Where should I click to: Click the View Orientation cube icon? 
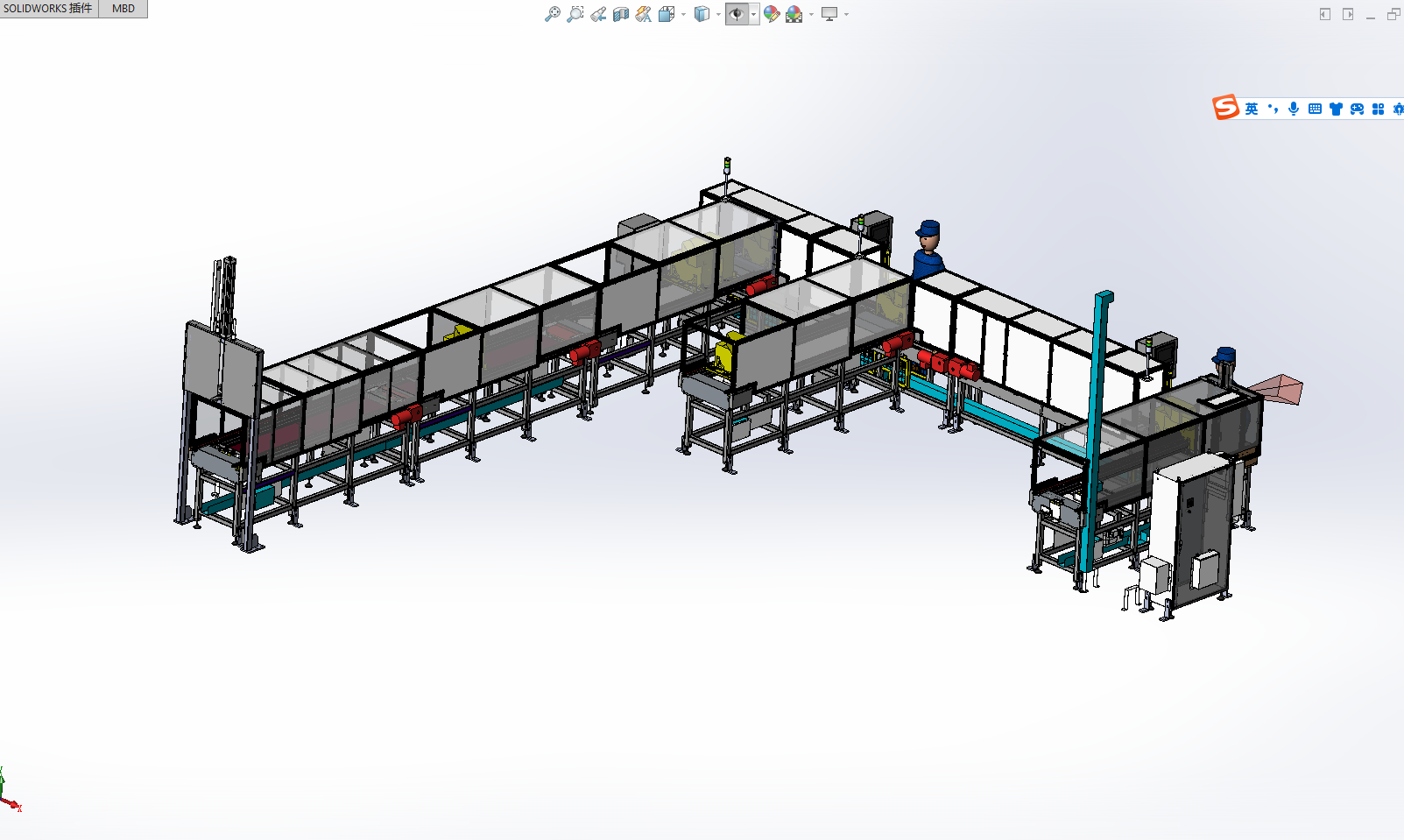[x=667, y=14]
